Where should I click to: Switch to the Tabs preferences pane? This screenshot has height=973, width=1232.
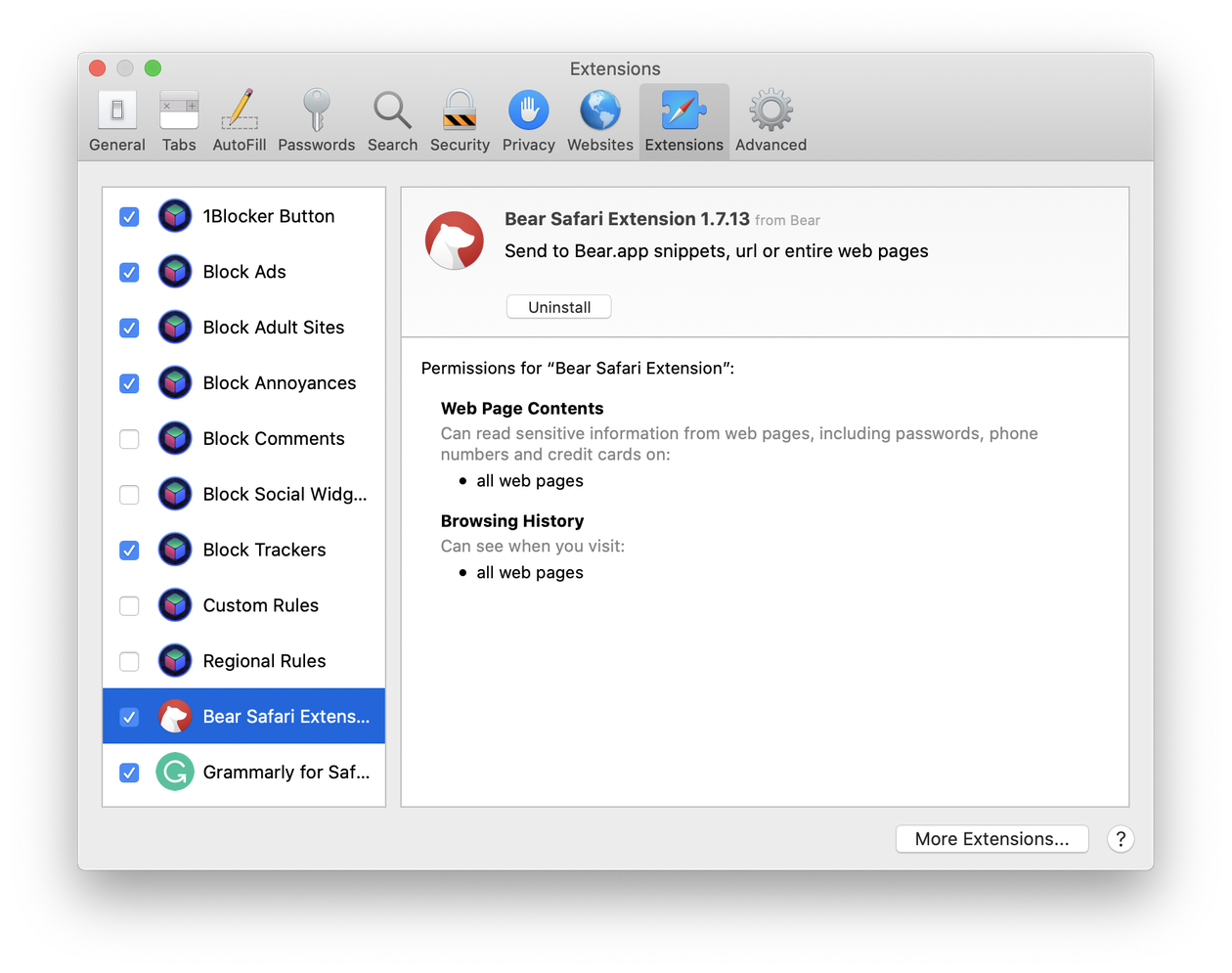coord(179,121)
